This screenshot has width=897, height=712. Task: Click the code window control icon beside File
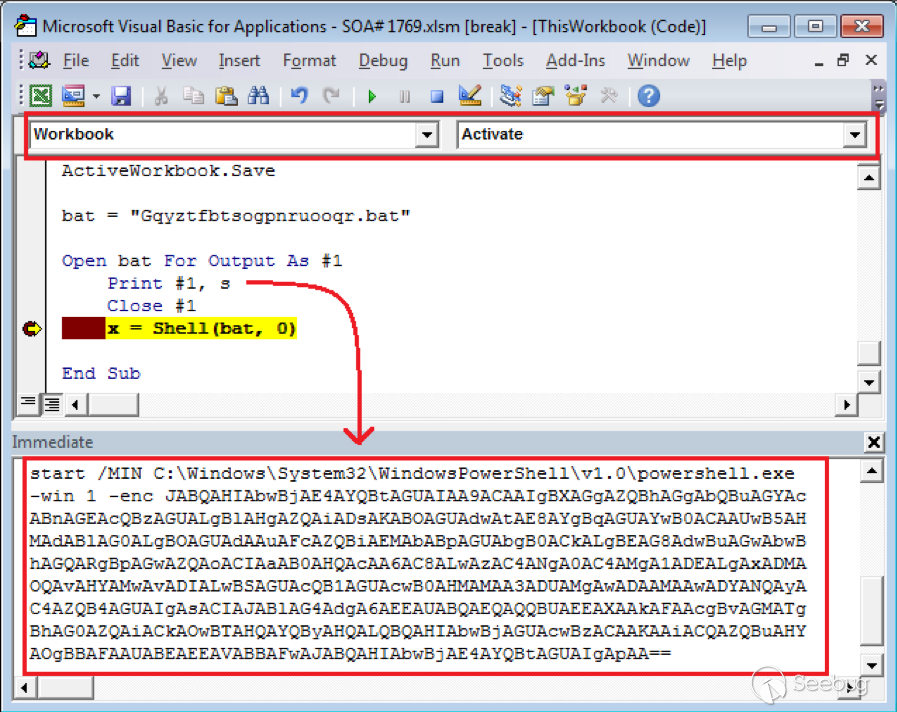coord(39,60)
